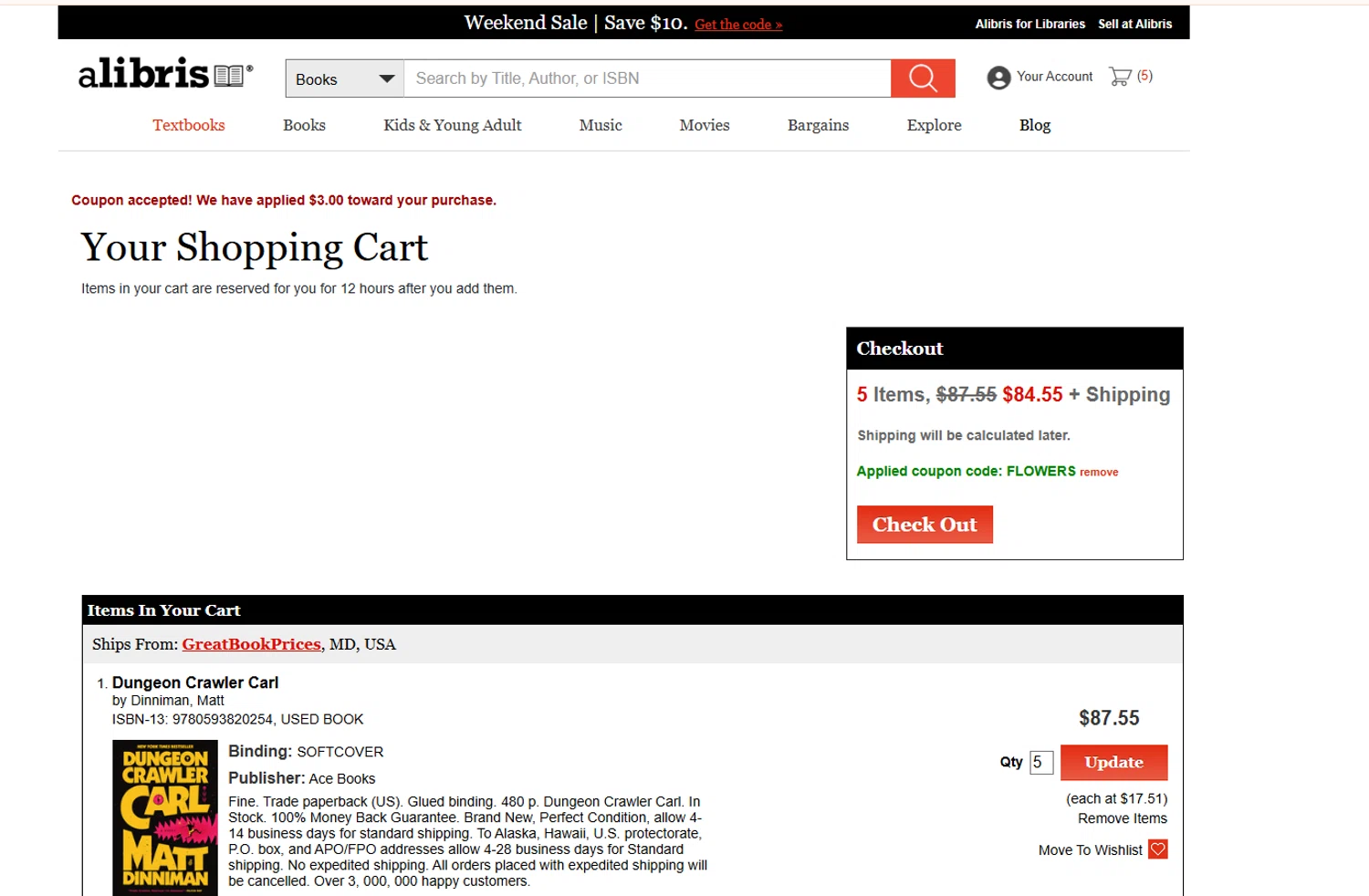
Task: Click the 'Coupon accepted!' message
Action: pyautogui.click(x=284, y=201)
